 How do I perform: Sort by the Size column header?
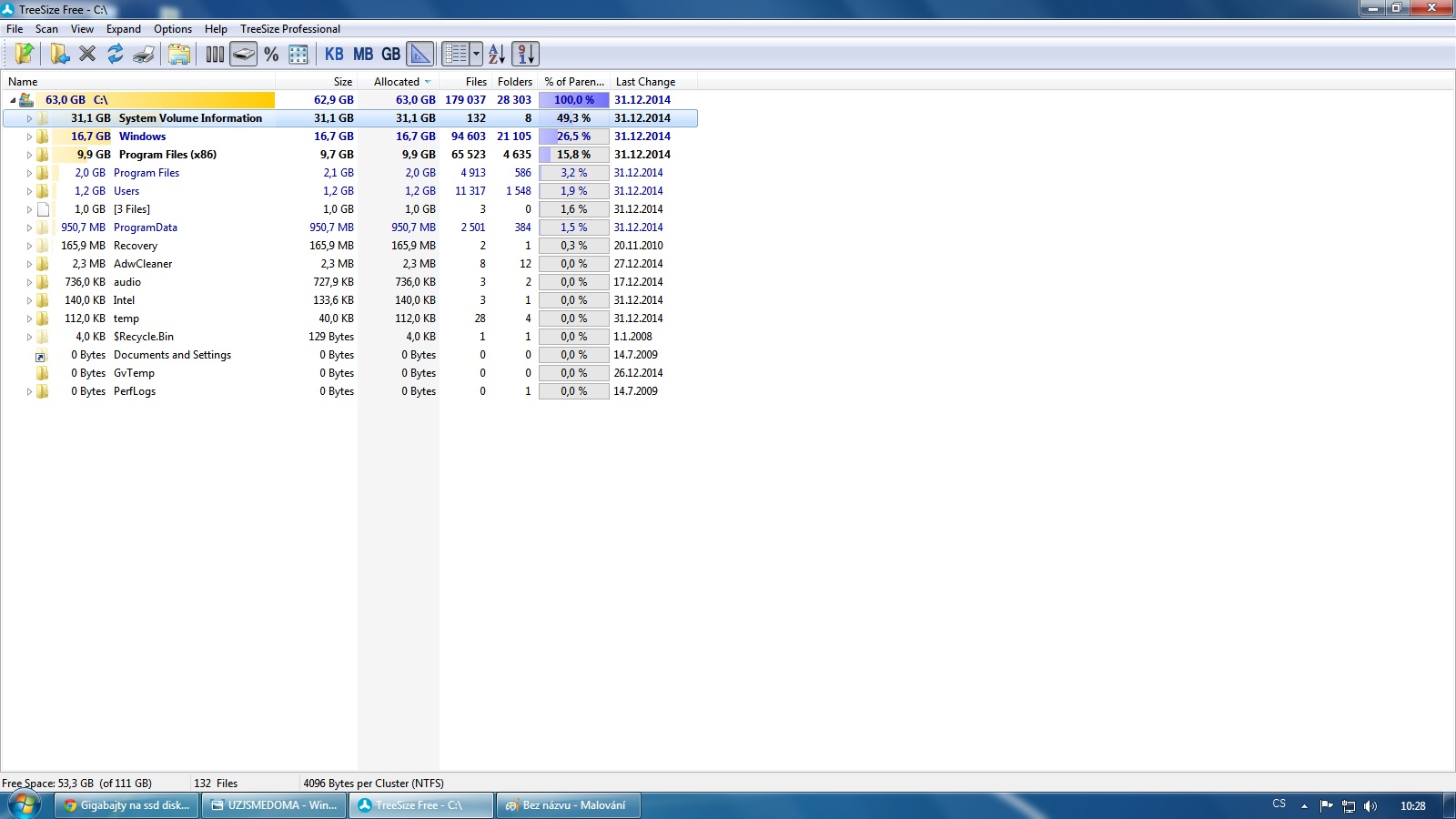pos(316,82)
